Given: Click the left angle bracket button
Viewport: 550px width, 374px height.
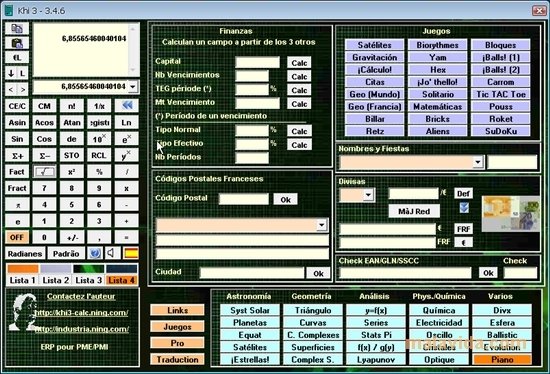Looking at the screenshot, I should pos(11,89).
